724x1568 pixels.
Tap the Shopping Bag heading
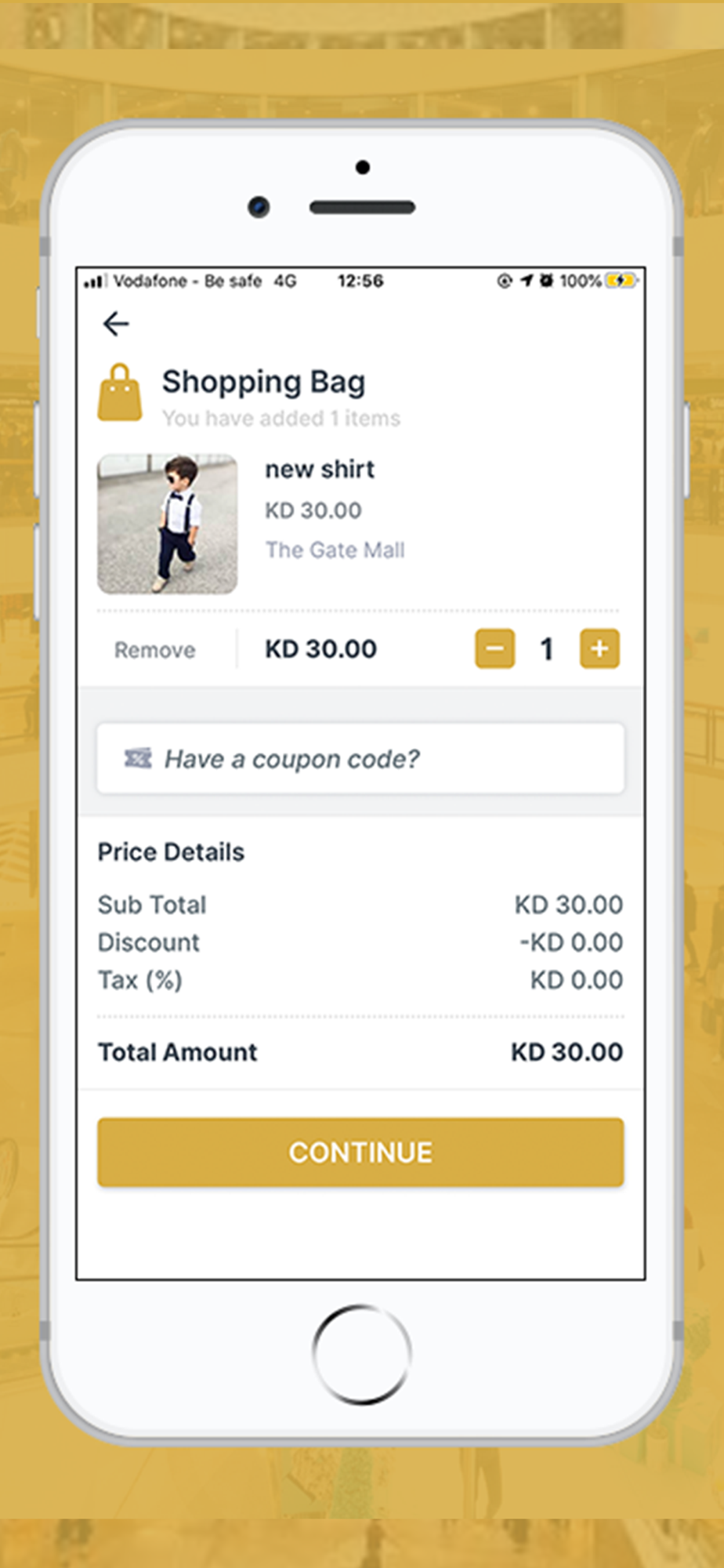[263, 382]
